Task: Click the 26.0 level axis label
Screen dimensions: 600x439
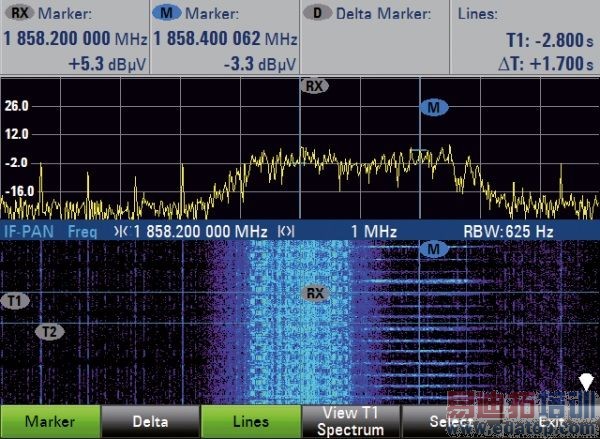Action: [17, 106]
